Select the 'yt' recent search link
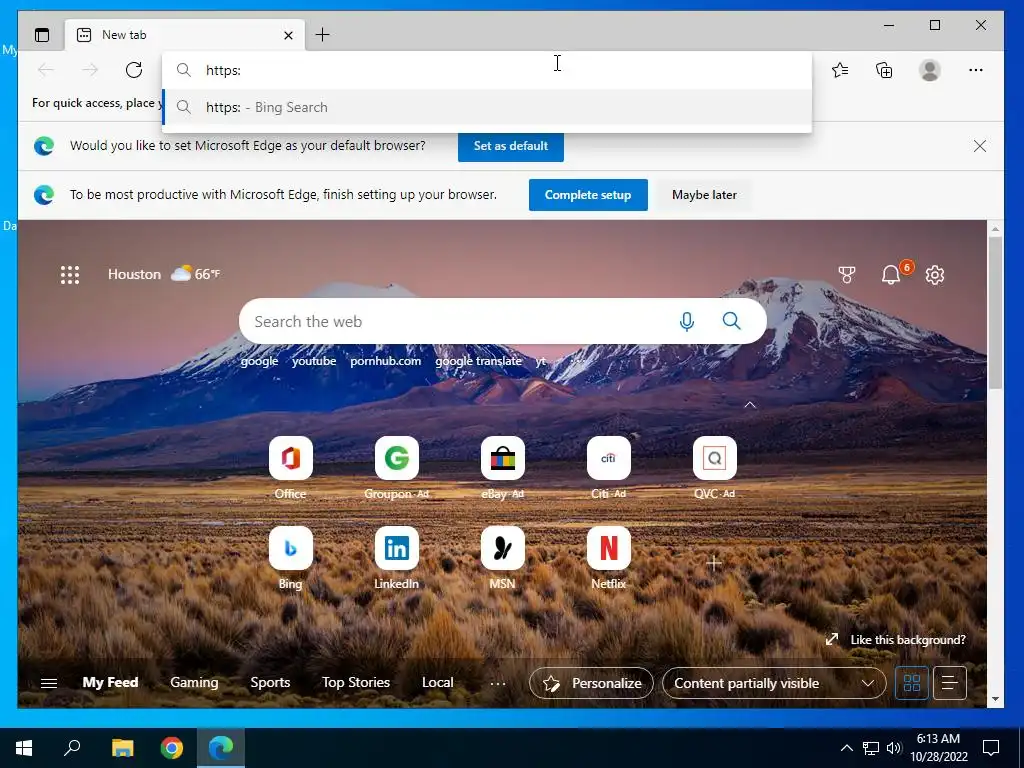Screen dimensions: 1024x768 point(540,361)
